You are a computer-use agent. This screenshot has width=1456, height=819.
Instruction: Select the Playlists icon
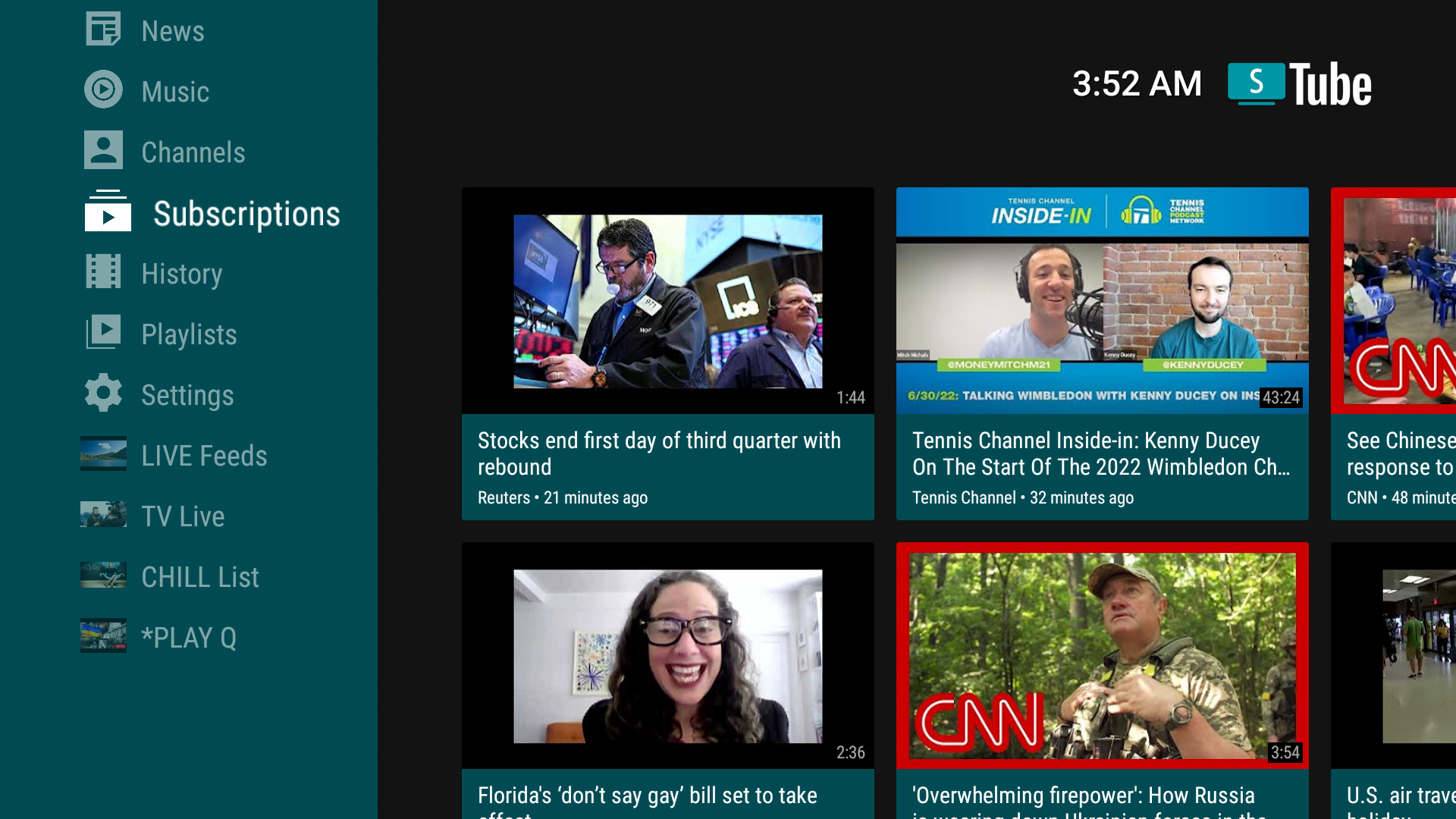[x=103, y=332]
